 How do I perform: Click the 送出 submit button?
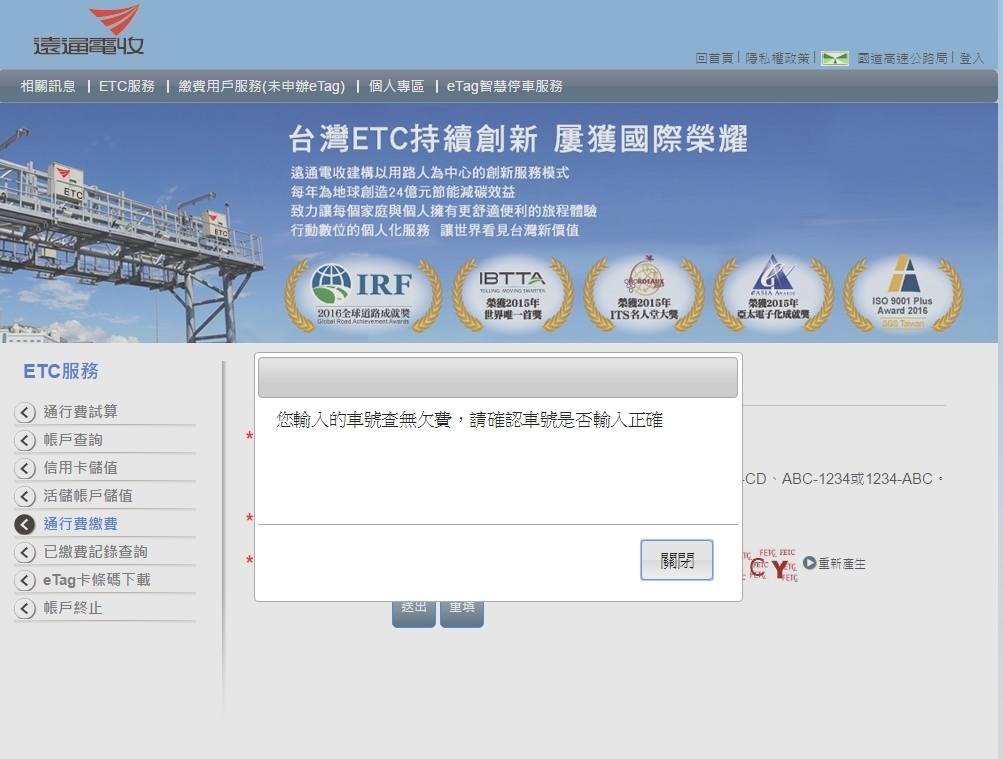(x=414, y=614)
